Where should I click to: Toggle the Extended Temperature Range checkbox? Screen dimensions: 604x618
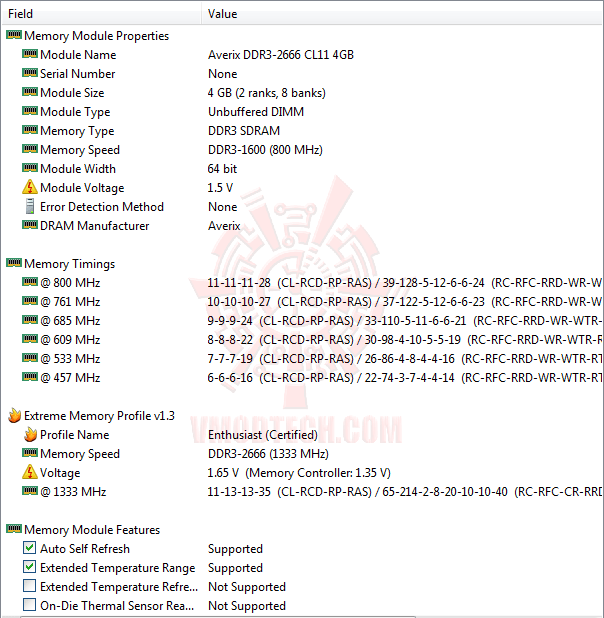click(x=30, y=567)
